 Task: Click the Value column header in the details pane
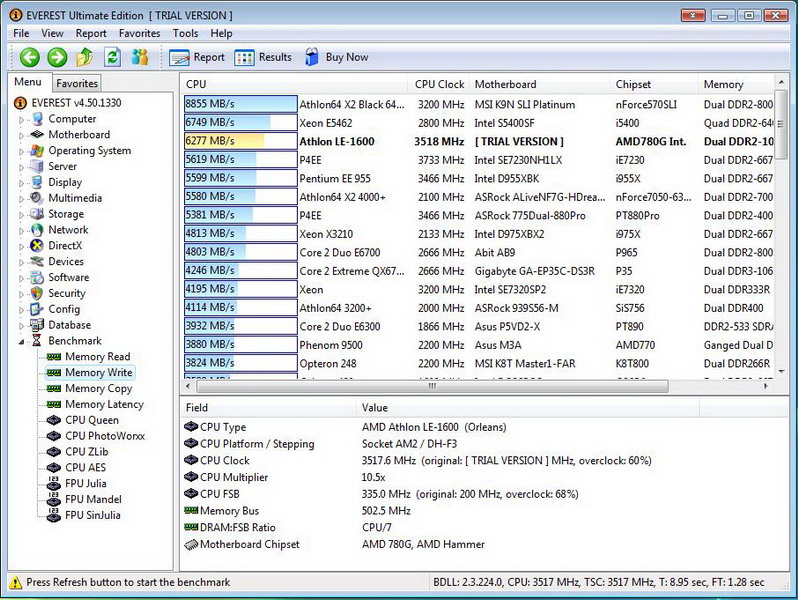tap(528, 408)
